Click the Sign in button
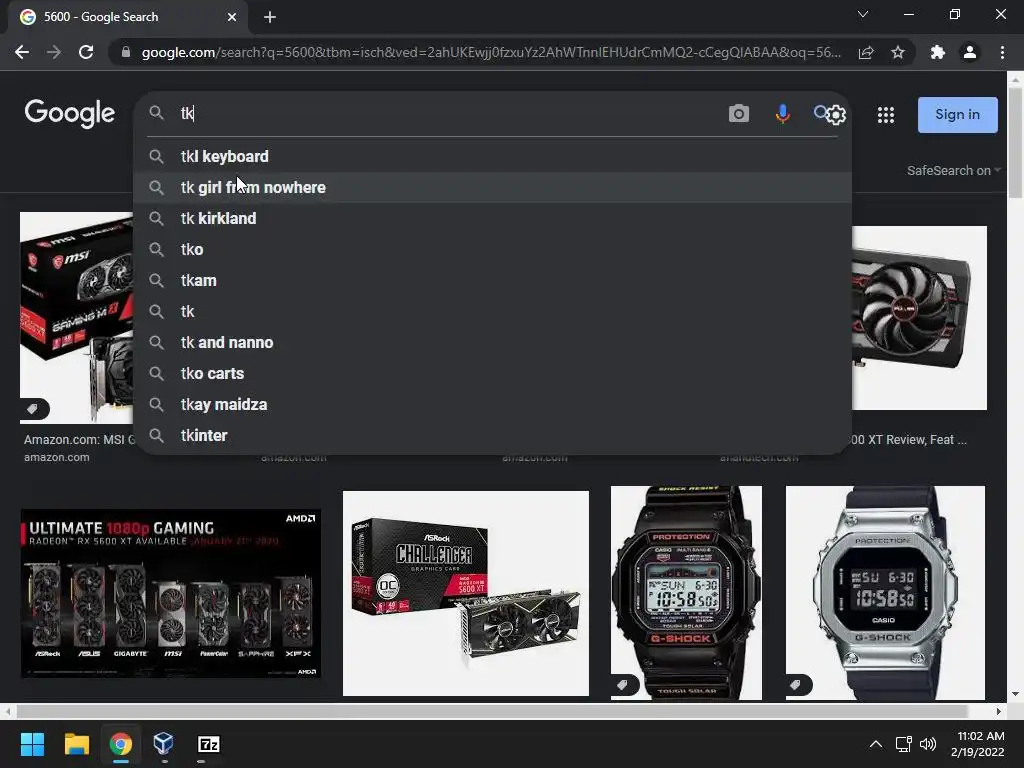This screenshot has height=768, width=1024. point(957,115)
